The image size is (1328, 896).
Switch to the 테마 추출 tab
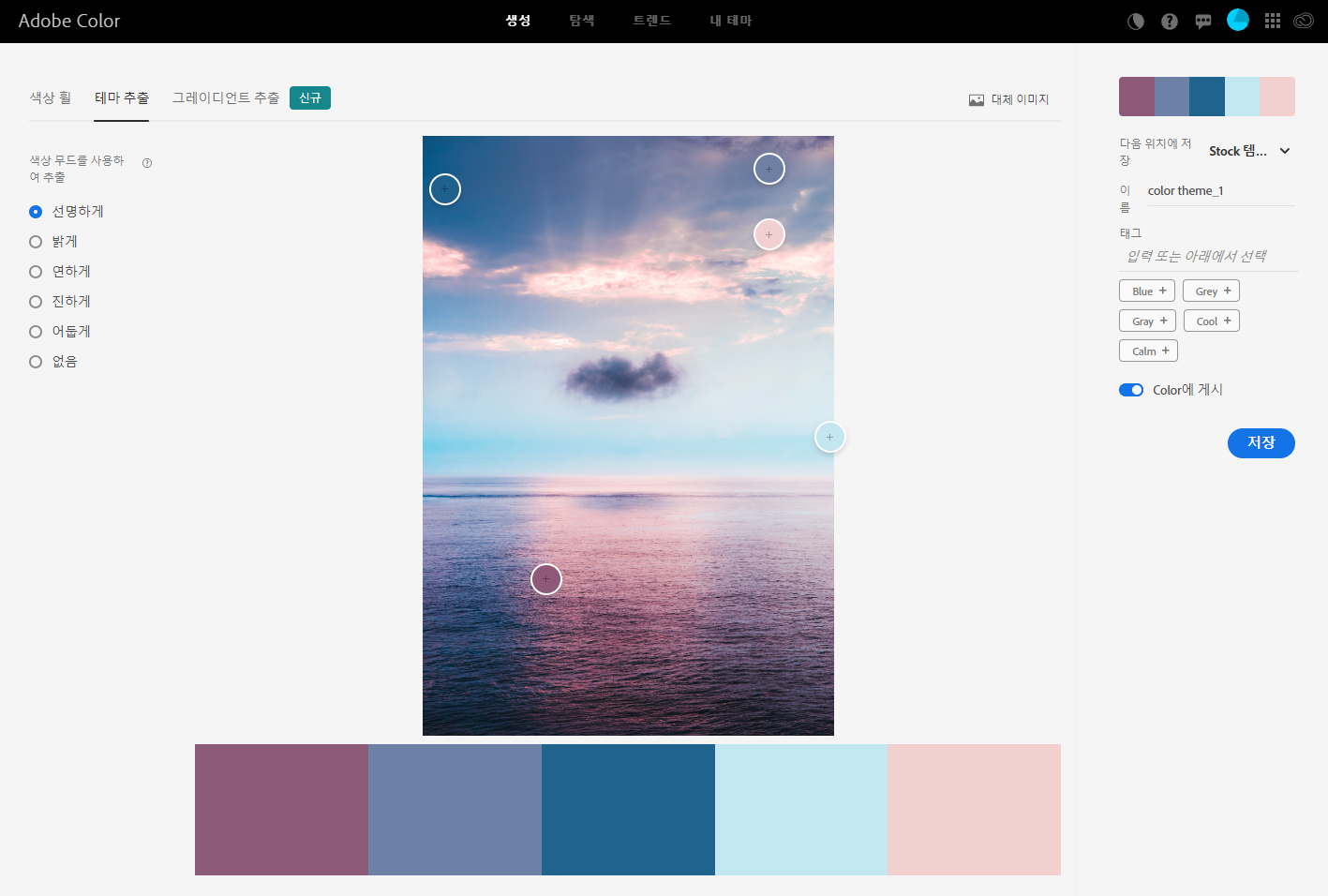(x=122, y=97)
